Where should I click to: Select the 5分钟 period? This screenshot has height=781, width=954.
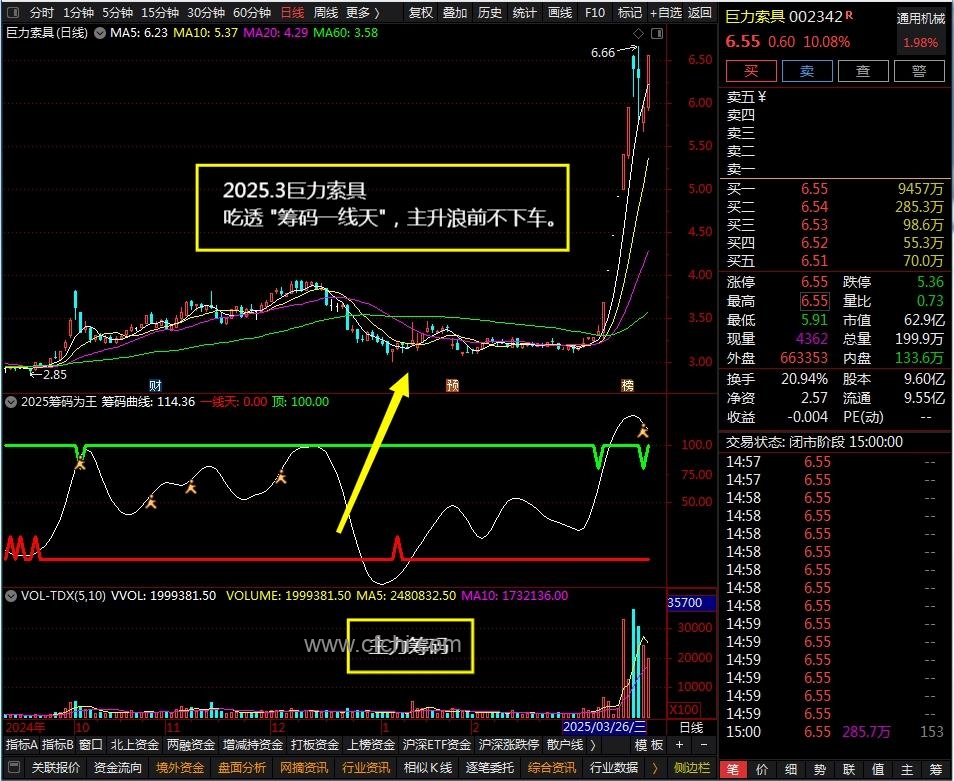coord(117,13)
